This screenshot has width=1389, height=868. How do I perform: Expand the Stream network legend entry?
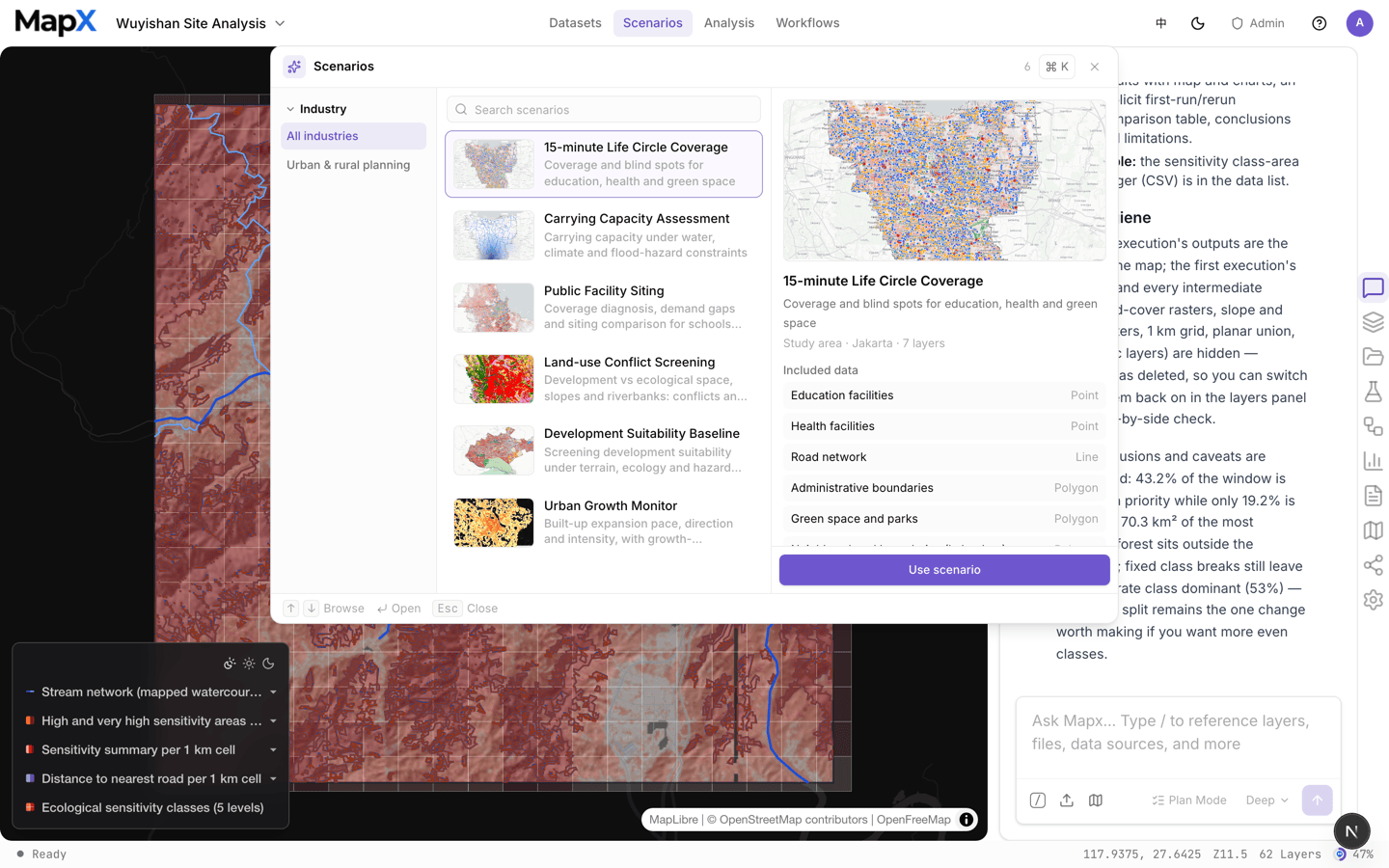(x=273, y=692)
